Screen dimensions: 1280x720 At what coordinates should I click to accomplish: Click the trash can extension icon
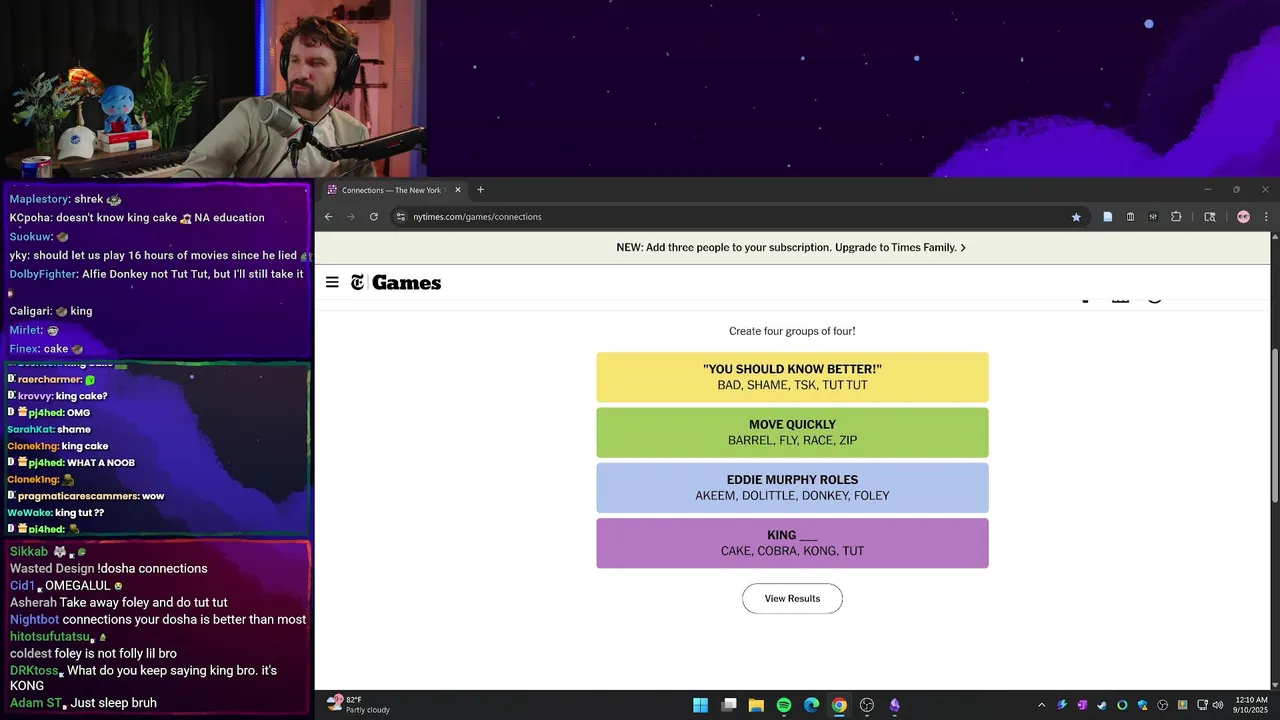(1131, 217)
